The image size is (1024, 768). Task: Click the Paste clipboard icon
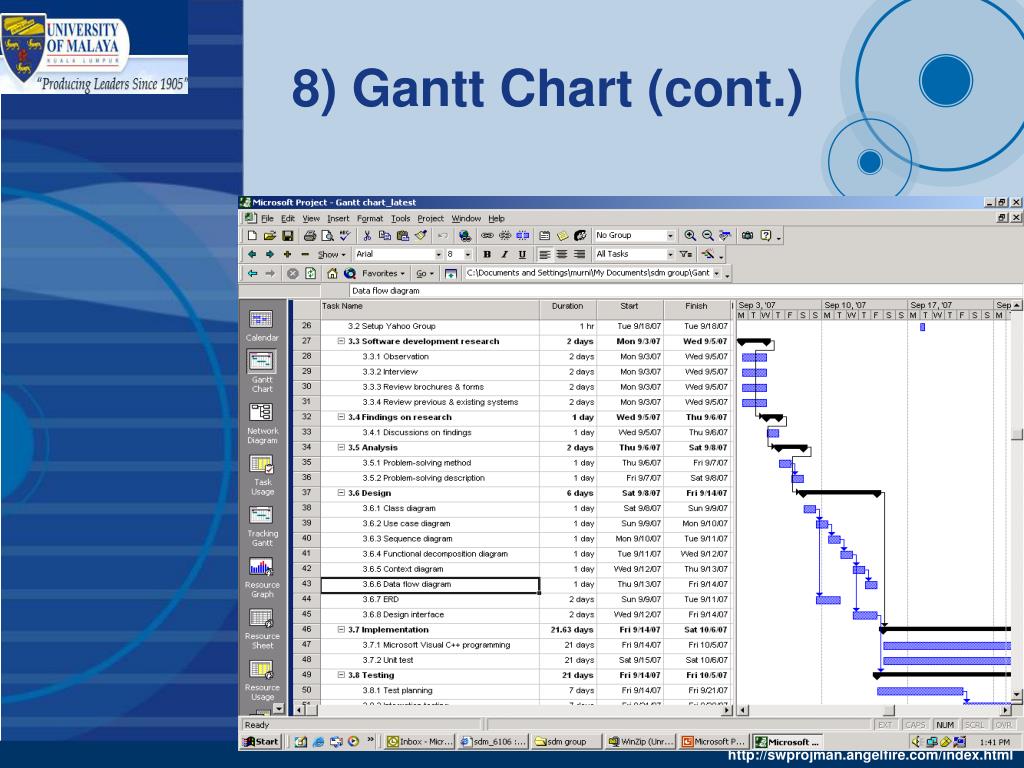403,236
